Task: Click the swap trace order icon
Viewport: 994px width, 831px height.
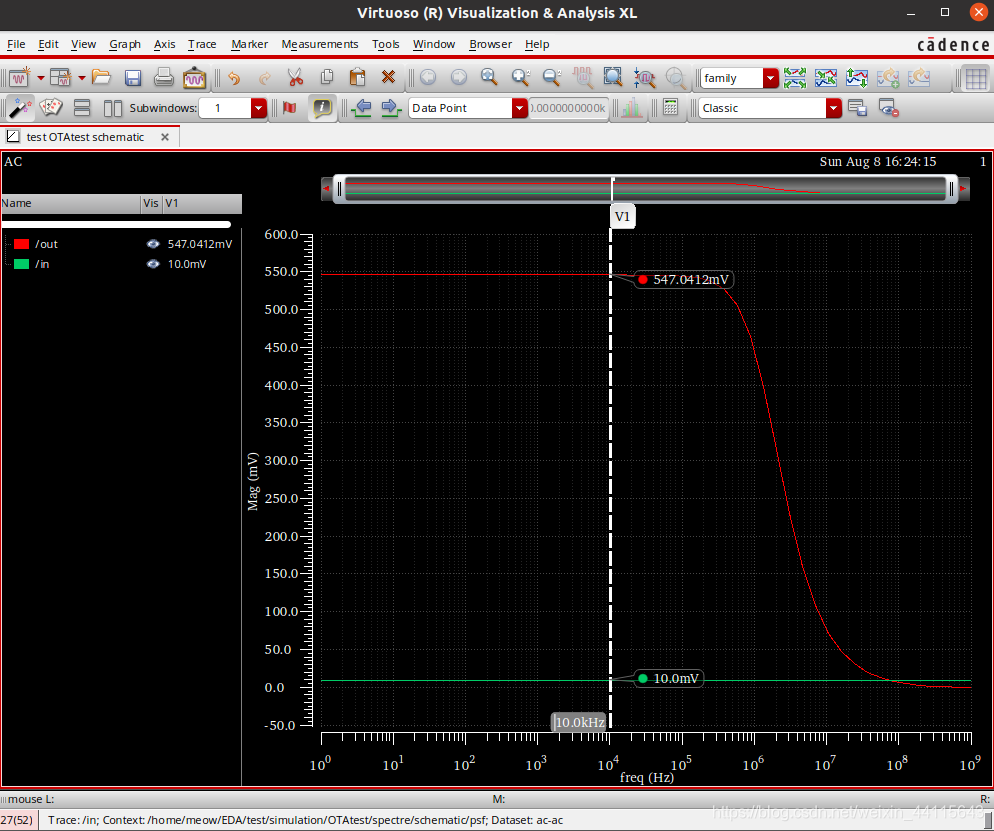Action: click(857, 77)
